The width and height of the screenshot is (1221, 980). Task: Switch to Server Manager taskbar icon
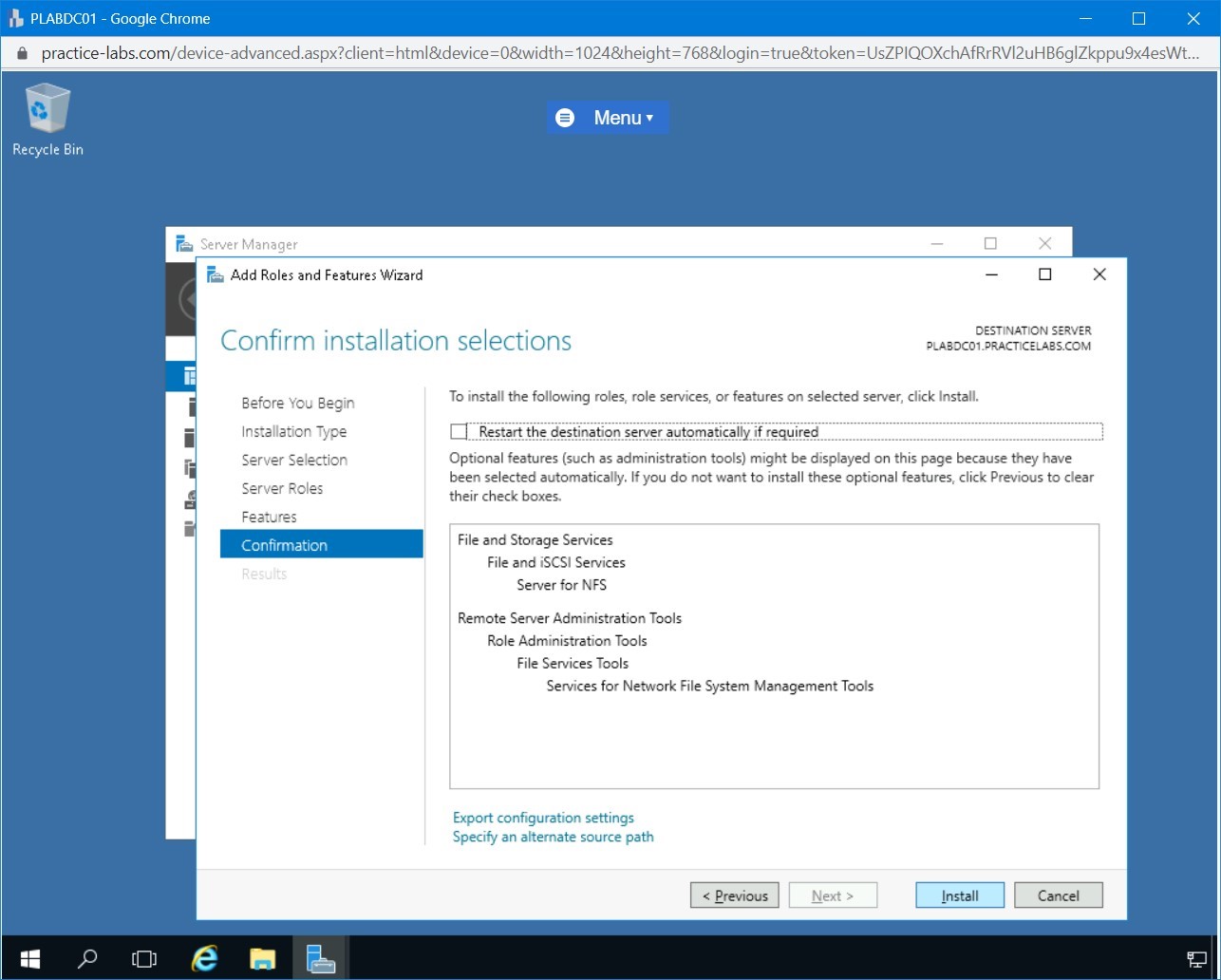(x=321, y=958)
